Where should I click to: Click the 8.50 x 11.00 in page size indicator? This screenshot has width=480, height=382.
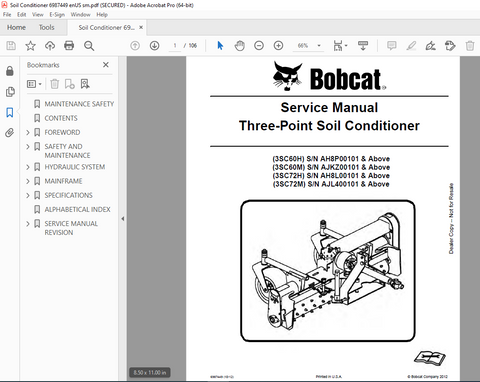(149, 372)
